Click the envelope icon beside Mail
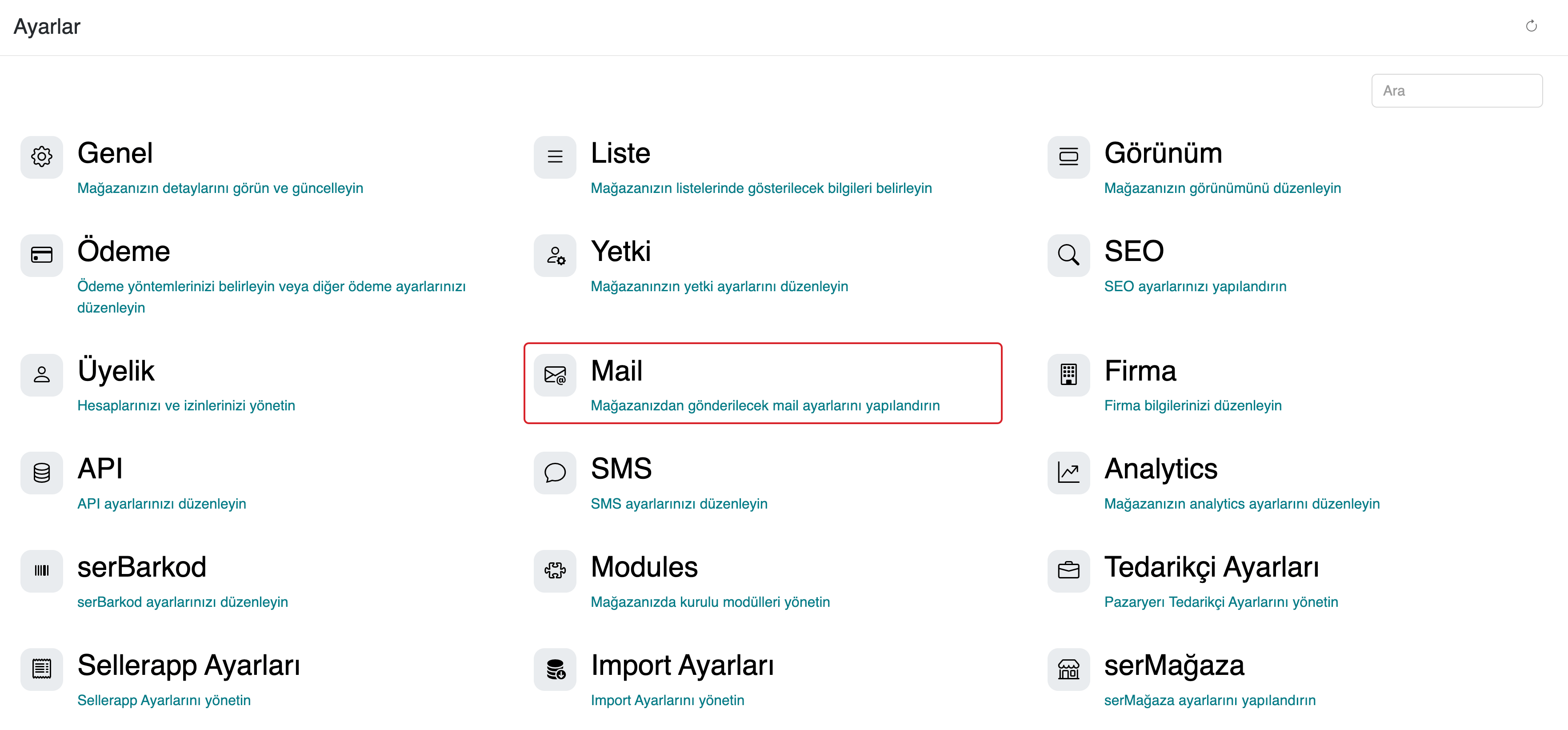The image size is (1568, 730). pos(555,375)
